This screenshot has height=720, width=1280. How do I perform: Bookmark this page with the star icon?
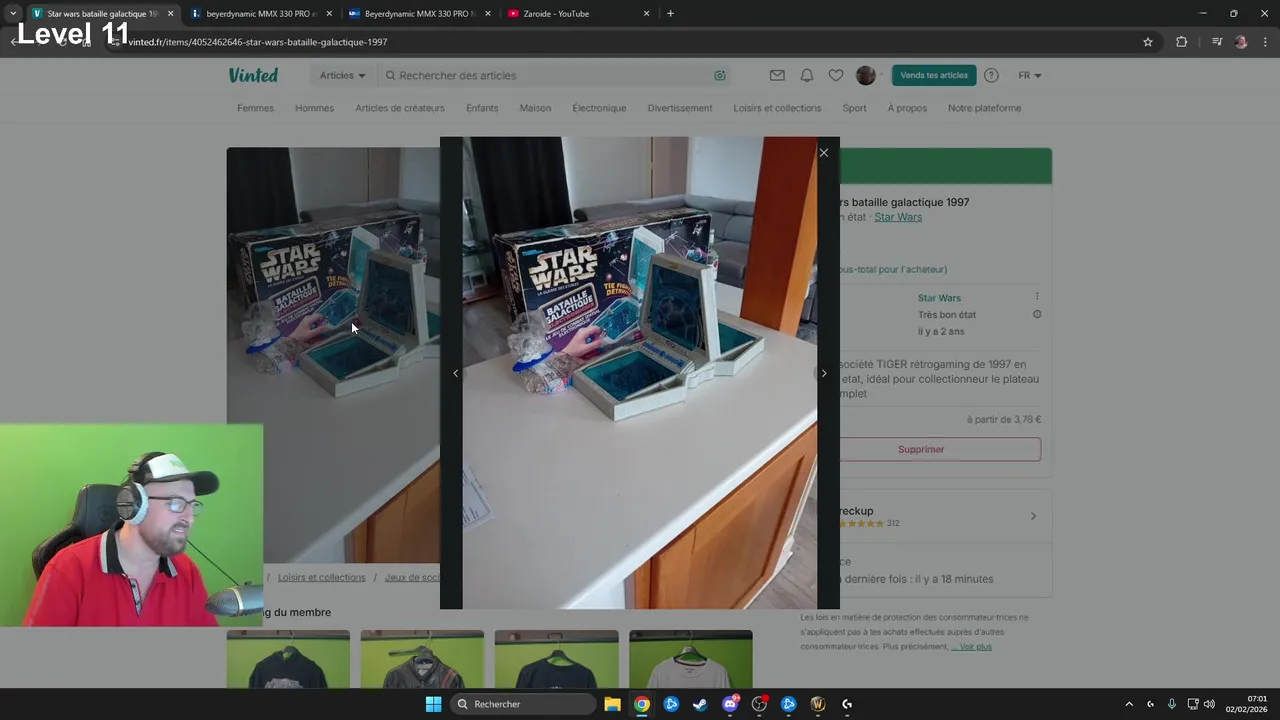coord(1148,42)
